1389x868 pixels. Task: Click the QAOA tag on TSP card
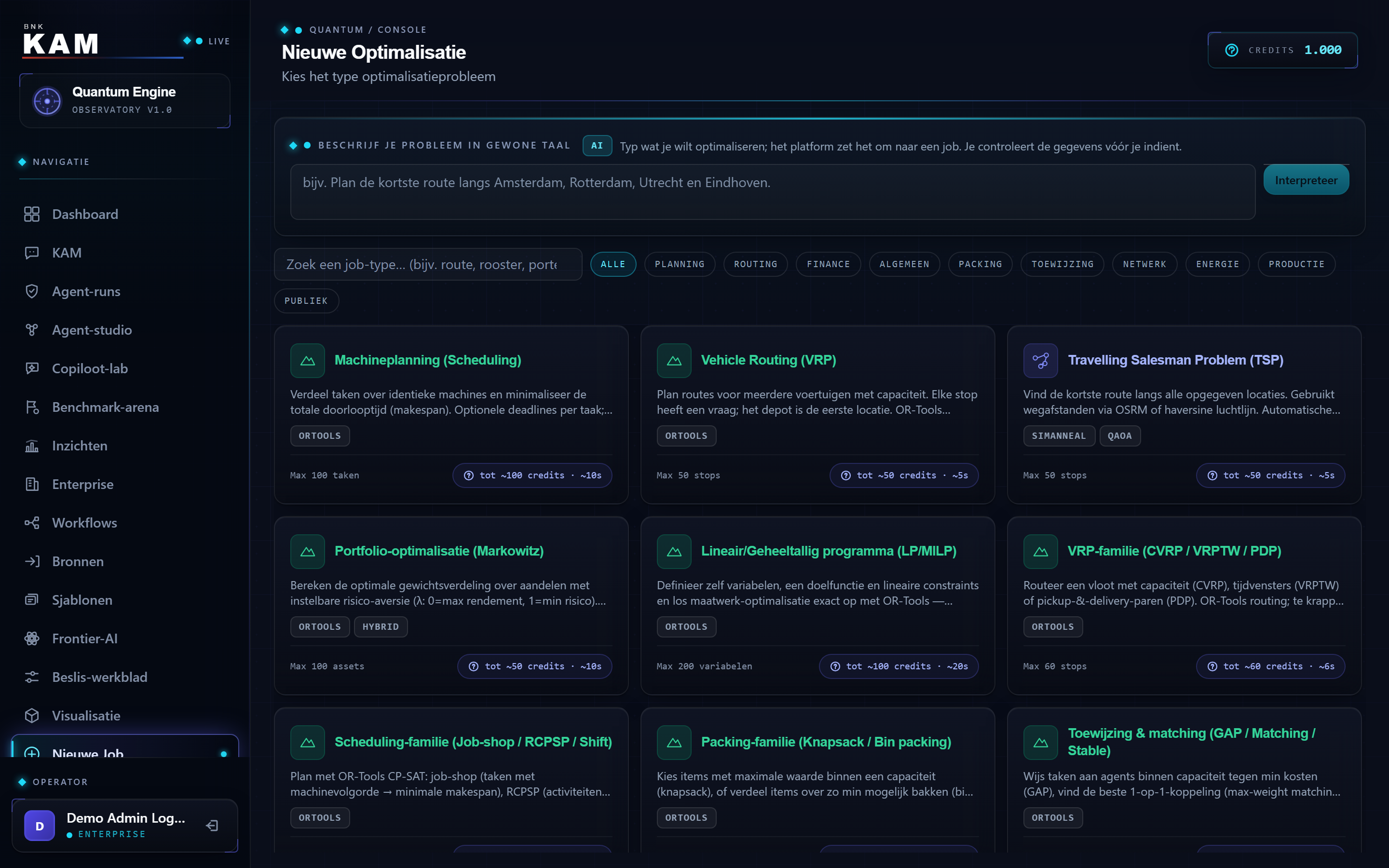click(x=1119, y=436)
